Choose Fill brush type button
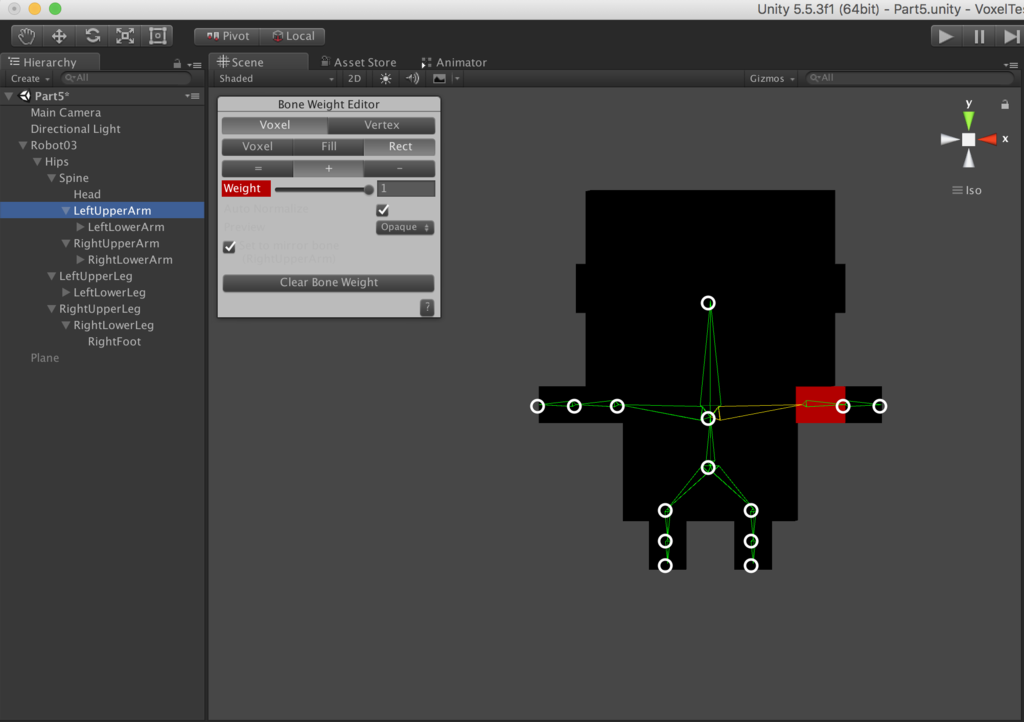Viewport: 1024px width, 722px height. coord(328,146)
